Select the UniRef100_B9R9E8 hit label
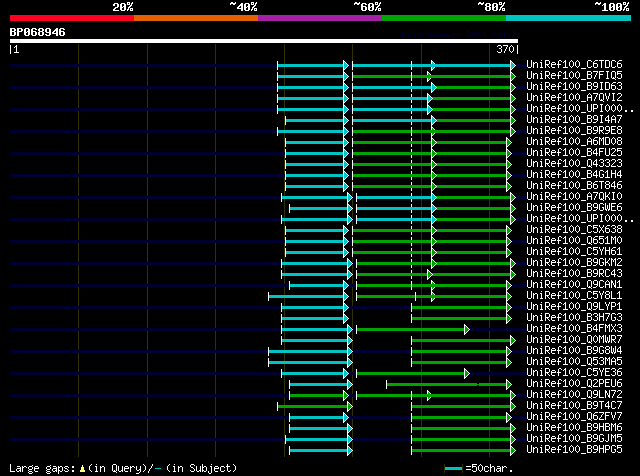640x476 pixels. [x=574, y=131]
